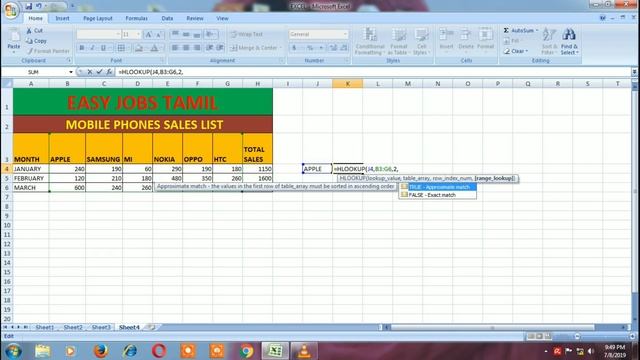The width and height of the screenshot is (640, 360).
Task: Choose FALSE - Exact match in autocomplete list
Action: pos(438,195)
